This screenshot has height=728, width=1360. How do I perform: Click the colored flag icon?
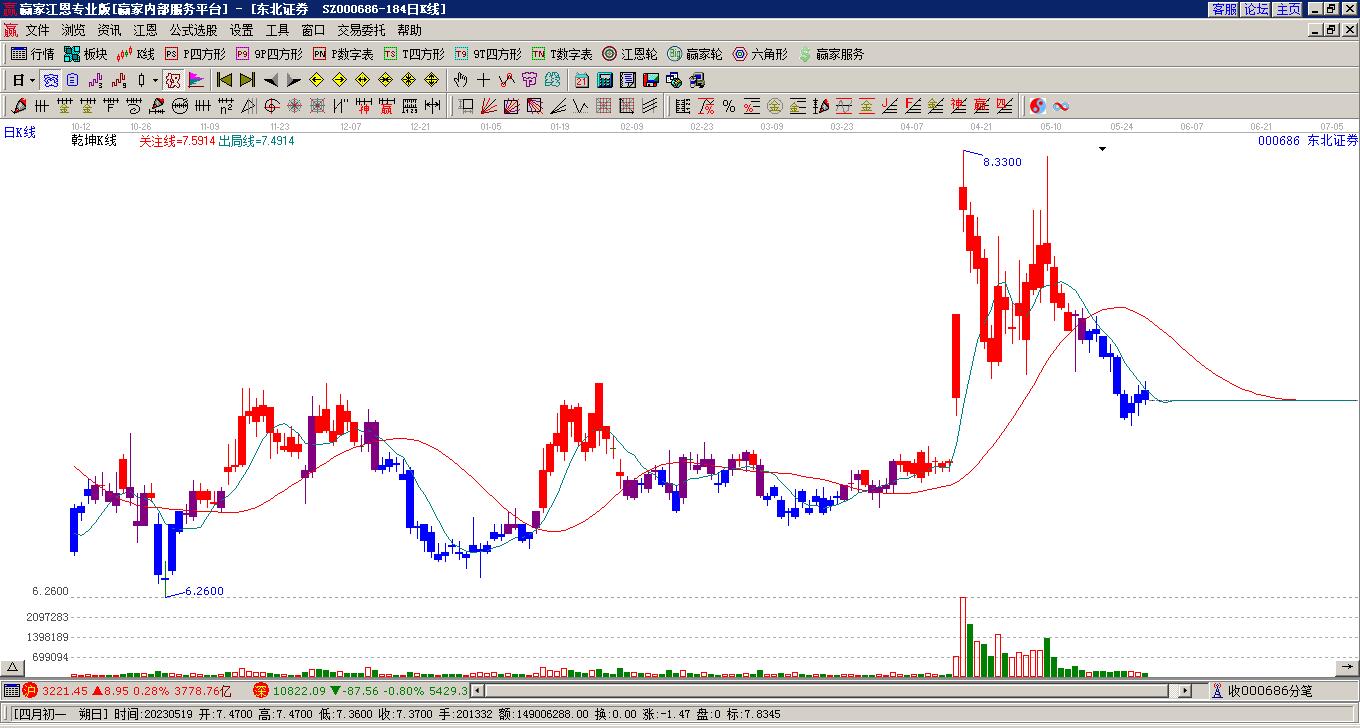tap(196, 80)
